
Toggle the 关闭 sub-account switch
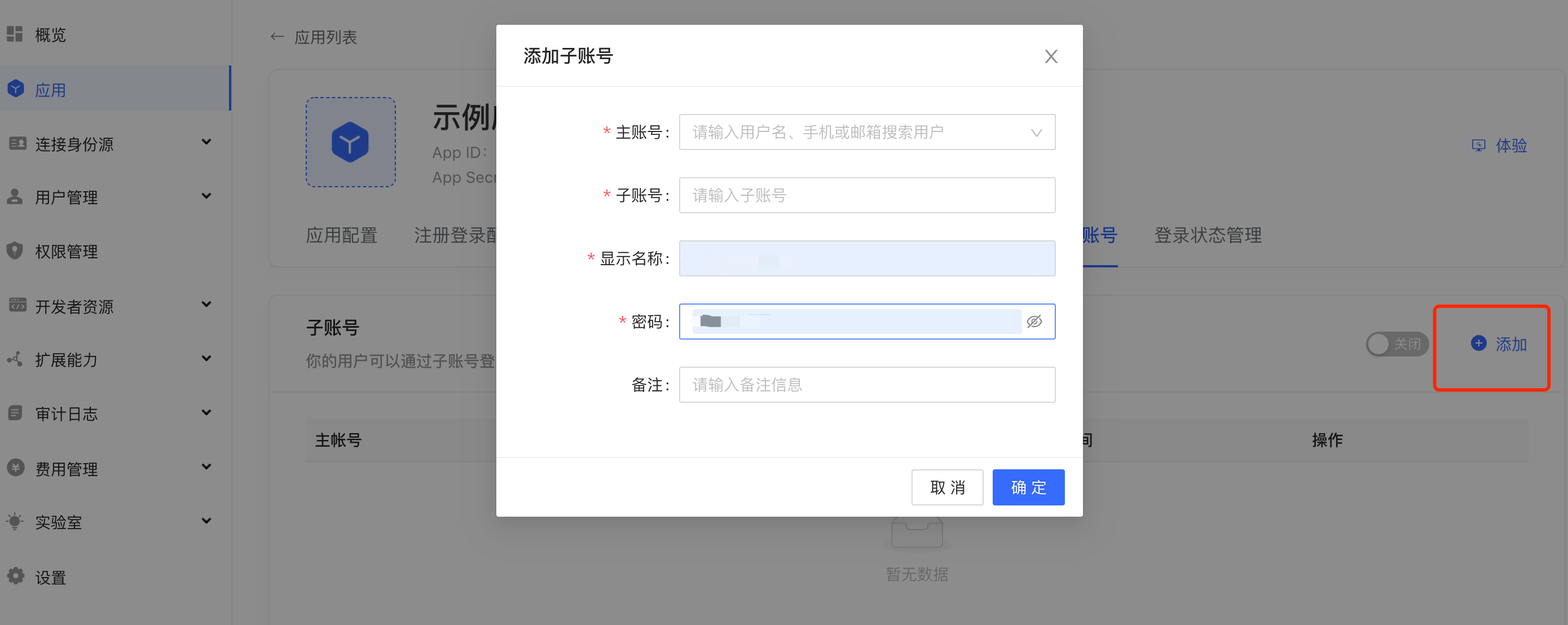pyautogui.click(x=1396, y=344)
